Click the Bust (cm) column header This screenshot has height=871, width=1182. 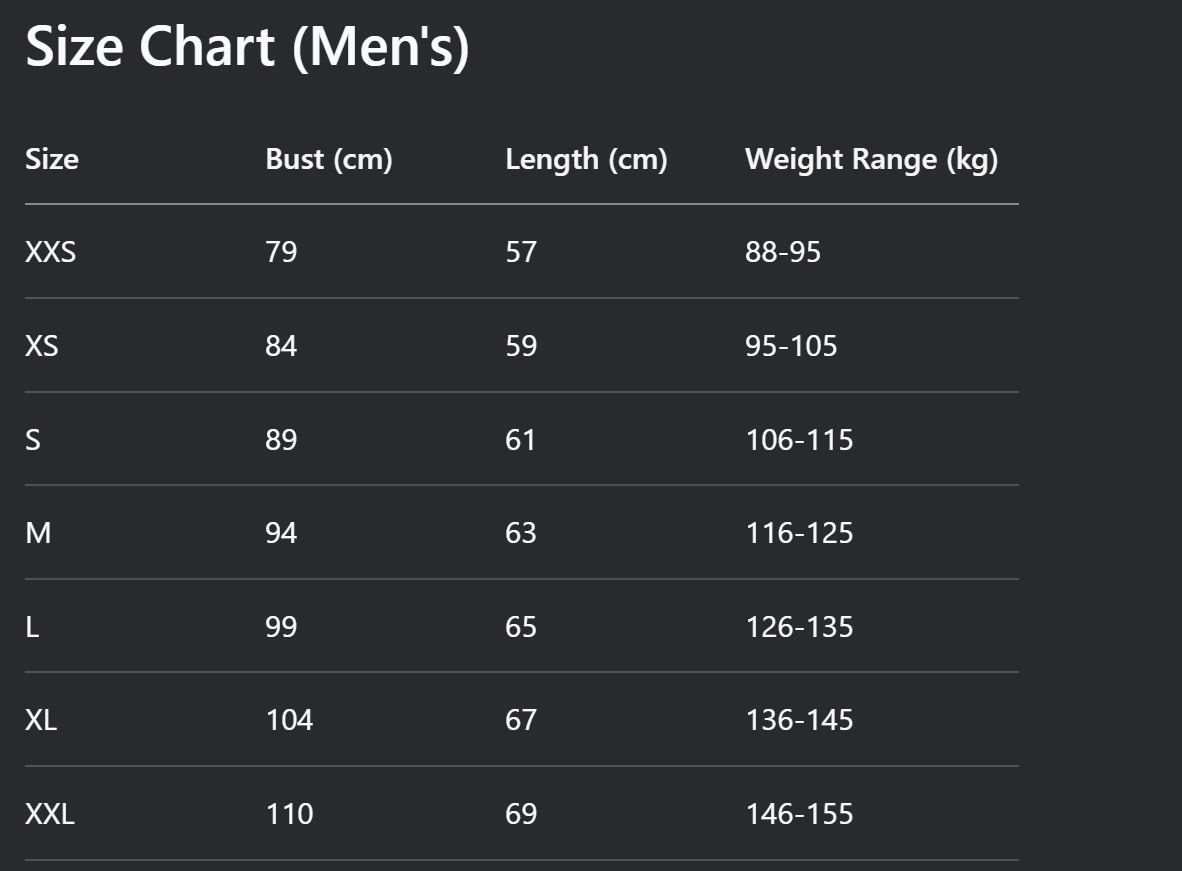click(329, 159)
